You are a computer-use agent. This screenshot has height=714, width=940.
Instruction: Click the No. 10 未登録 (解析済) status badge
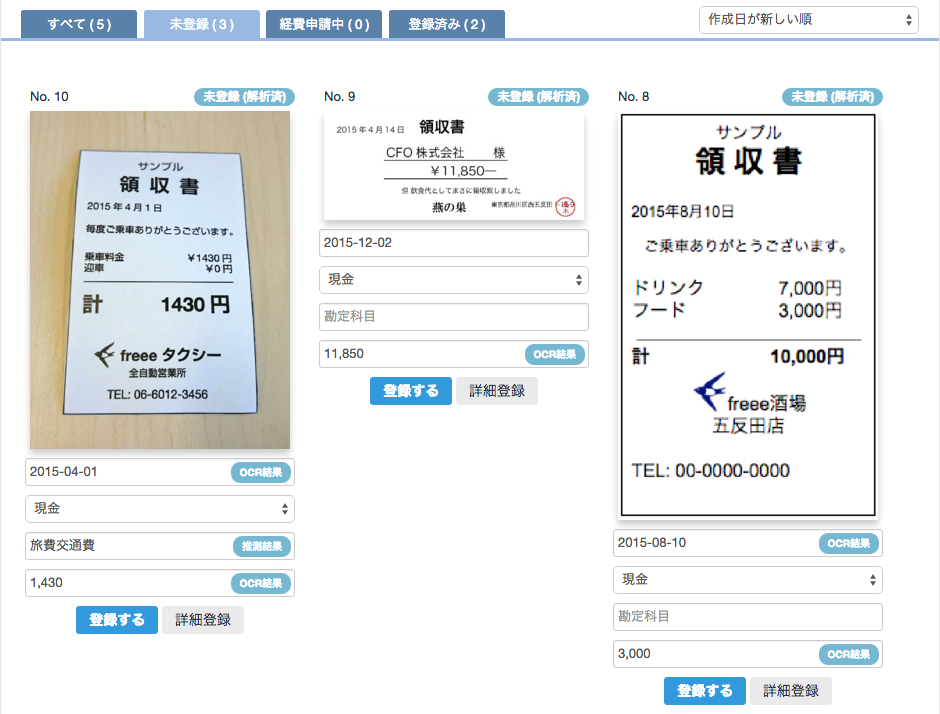tap(244, 97)
